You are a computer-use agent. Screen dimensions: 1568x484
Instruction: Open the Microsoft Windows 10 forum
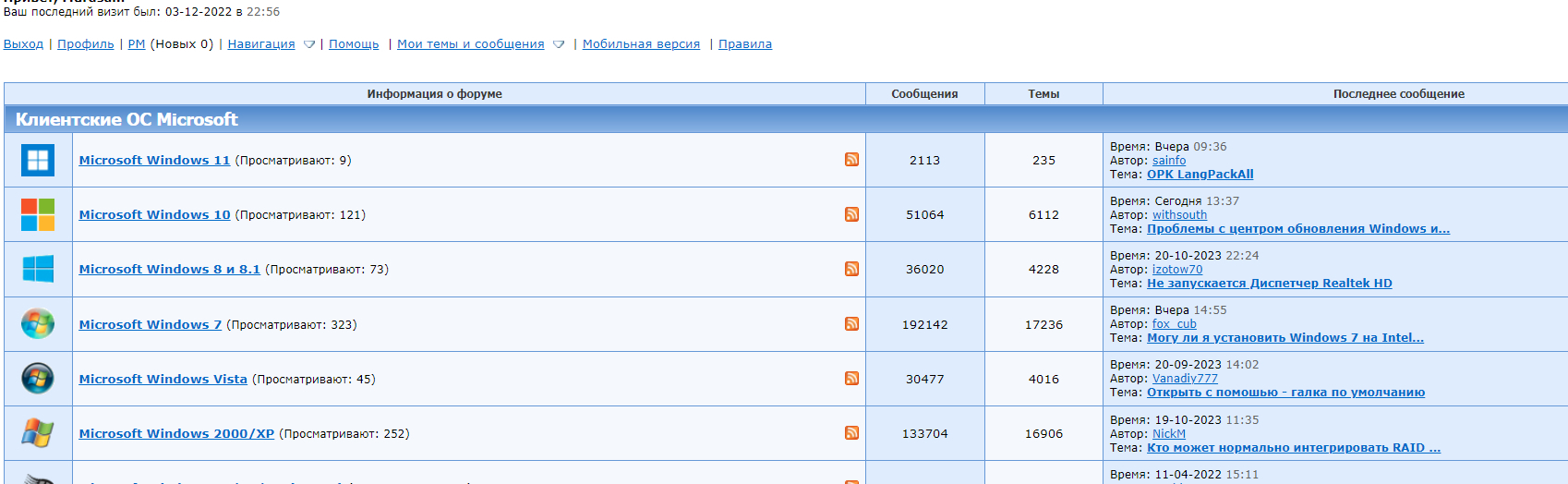154,214
